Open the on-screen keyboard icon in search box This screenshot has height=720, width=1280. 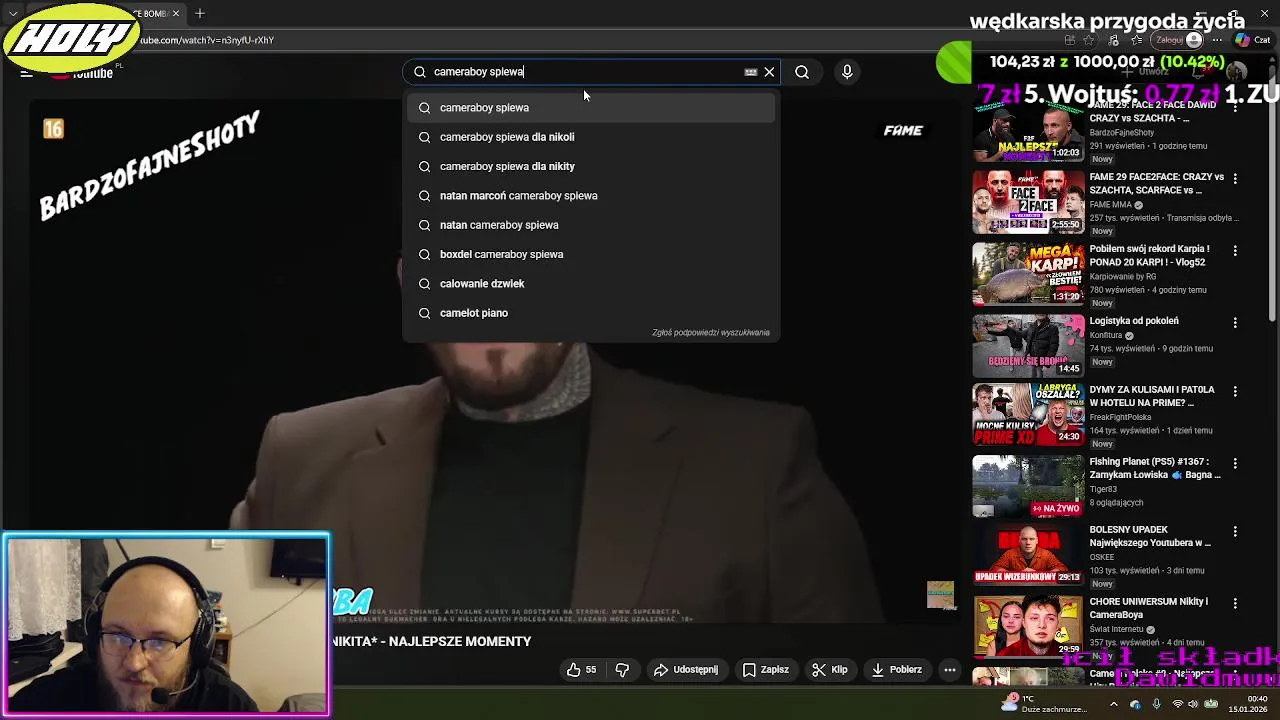point(750,72)
